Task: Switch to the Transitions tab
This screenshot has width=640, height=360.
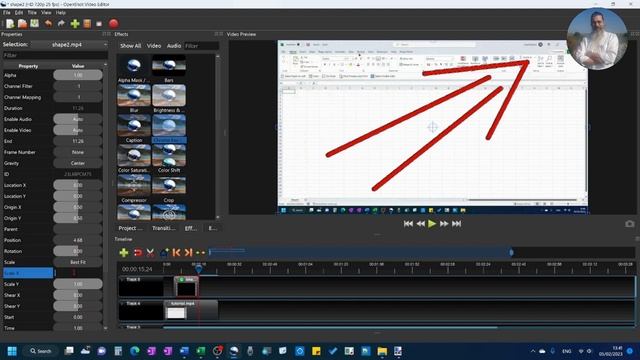Action: click(163, 228)
